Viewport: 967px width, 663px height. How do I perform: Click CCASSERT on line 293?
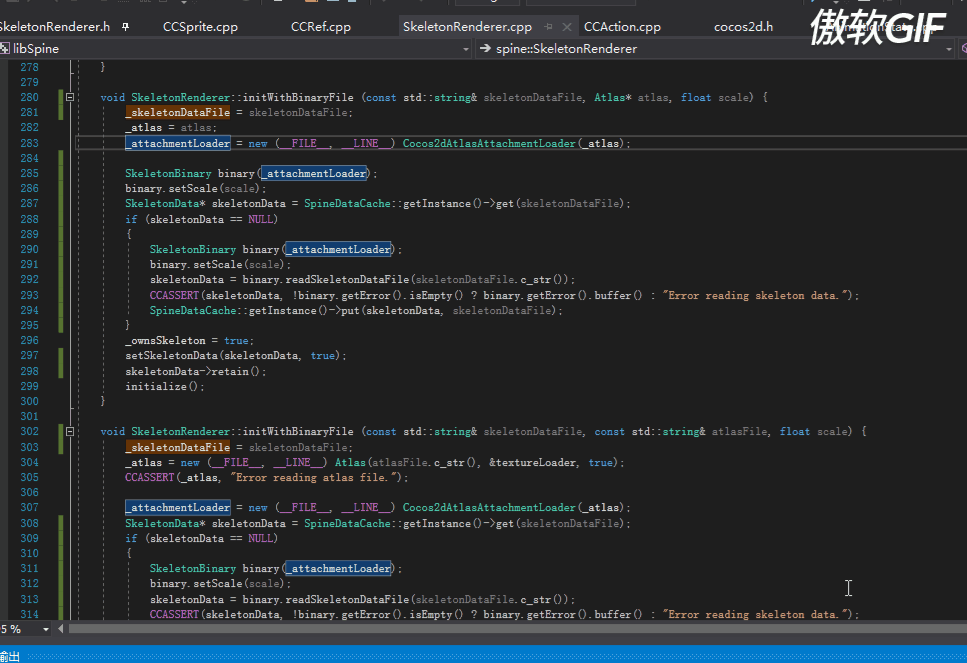pos(174,295)
